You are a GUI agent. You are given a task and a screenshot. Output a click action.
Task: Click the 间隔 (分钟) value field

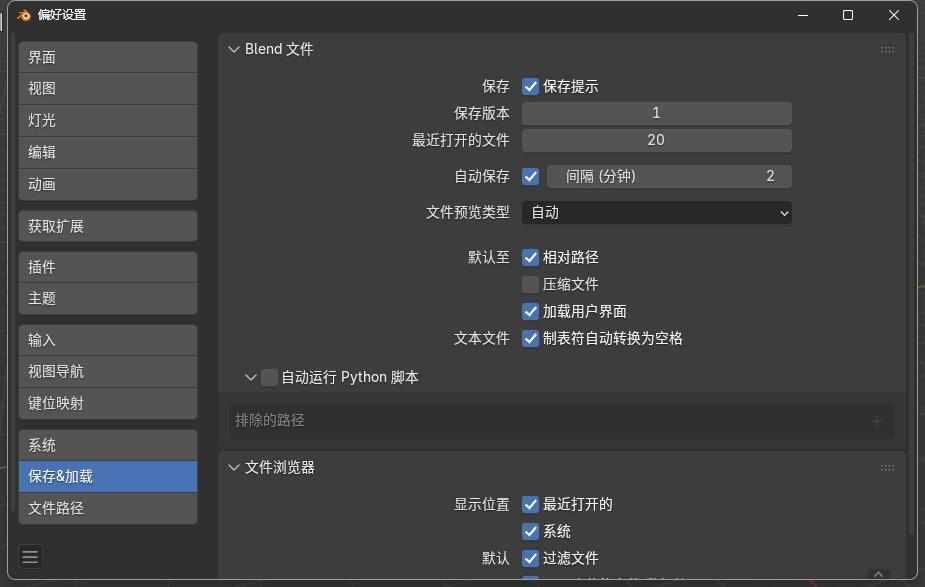point(669,176)
